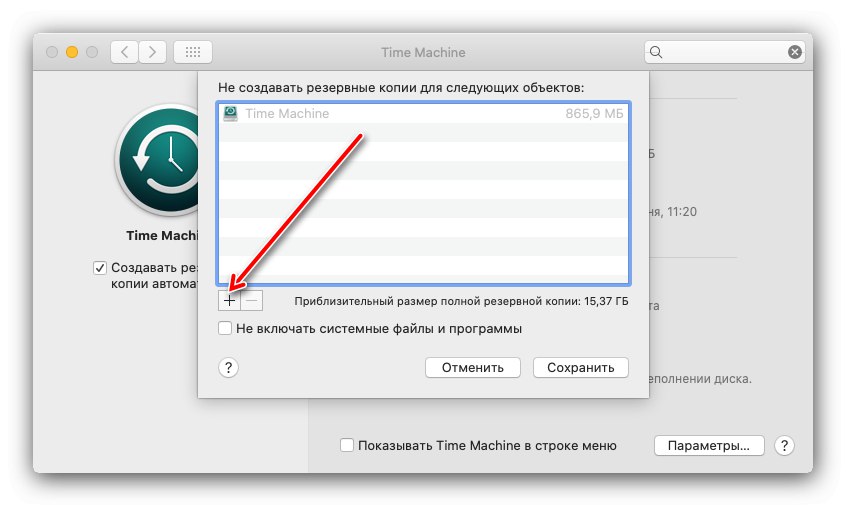Click the Сохранить button
The height and width of the screenshot is (506, 846).
pos(581,367)
